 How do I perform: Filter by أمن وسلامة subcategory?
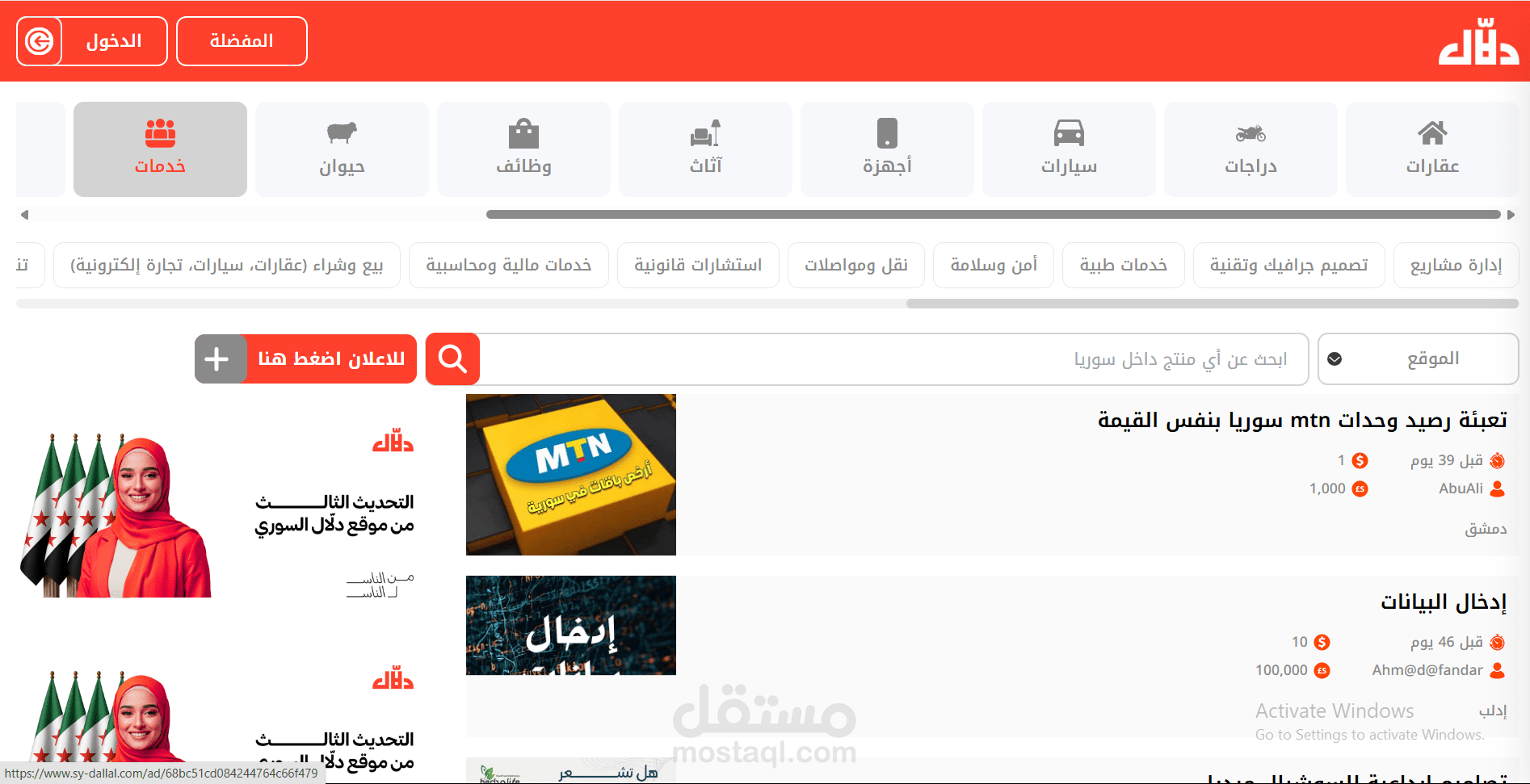click(993, 265)
